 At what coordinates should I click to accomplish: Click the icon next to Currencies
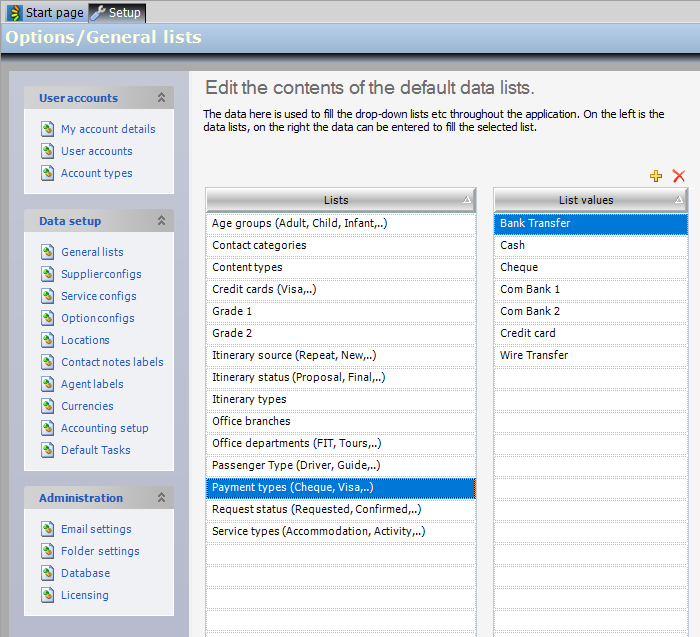click(48, 406)
